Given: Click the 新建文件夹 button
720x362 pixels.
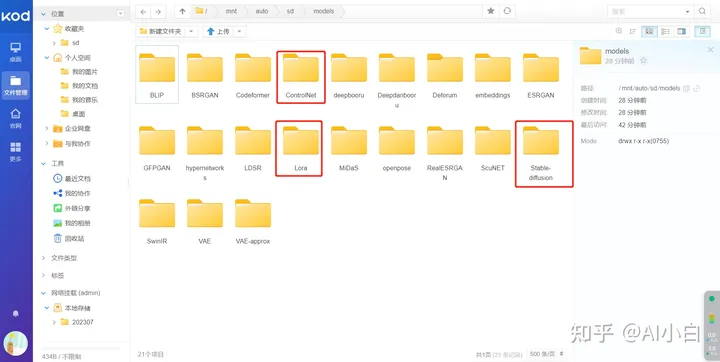Looking at the screenshot, I should pos(161,31).
